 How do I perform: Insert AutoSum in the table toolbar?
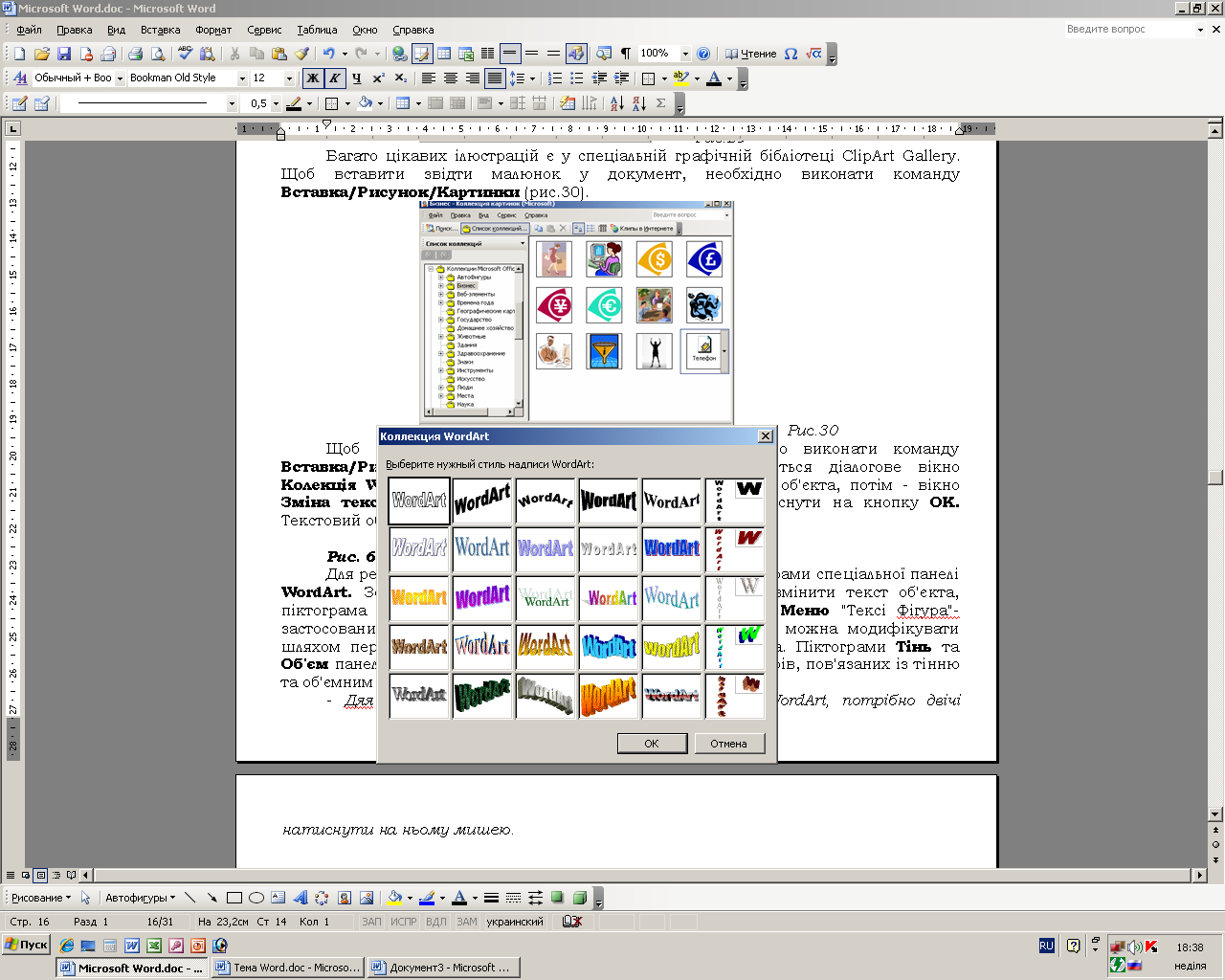coord(660,103)
